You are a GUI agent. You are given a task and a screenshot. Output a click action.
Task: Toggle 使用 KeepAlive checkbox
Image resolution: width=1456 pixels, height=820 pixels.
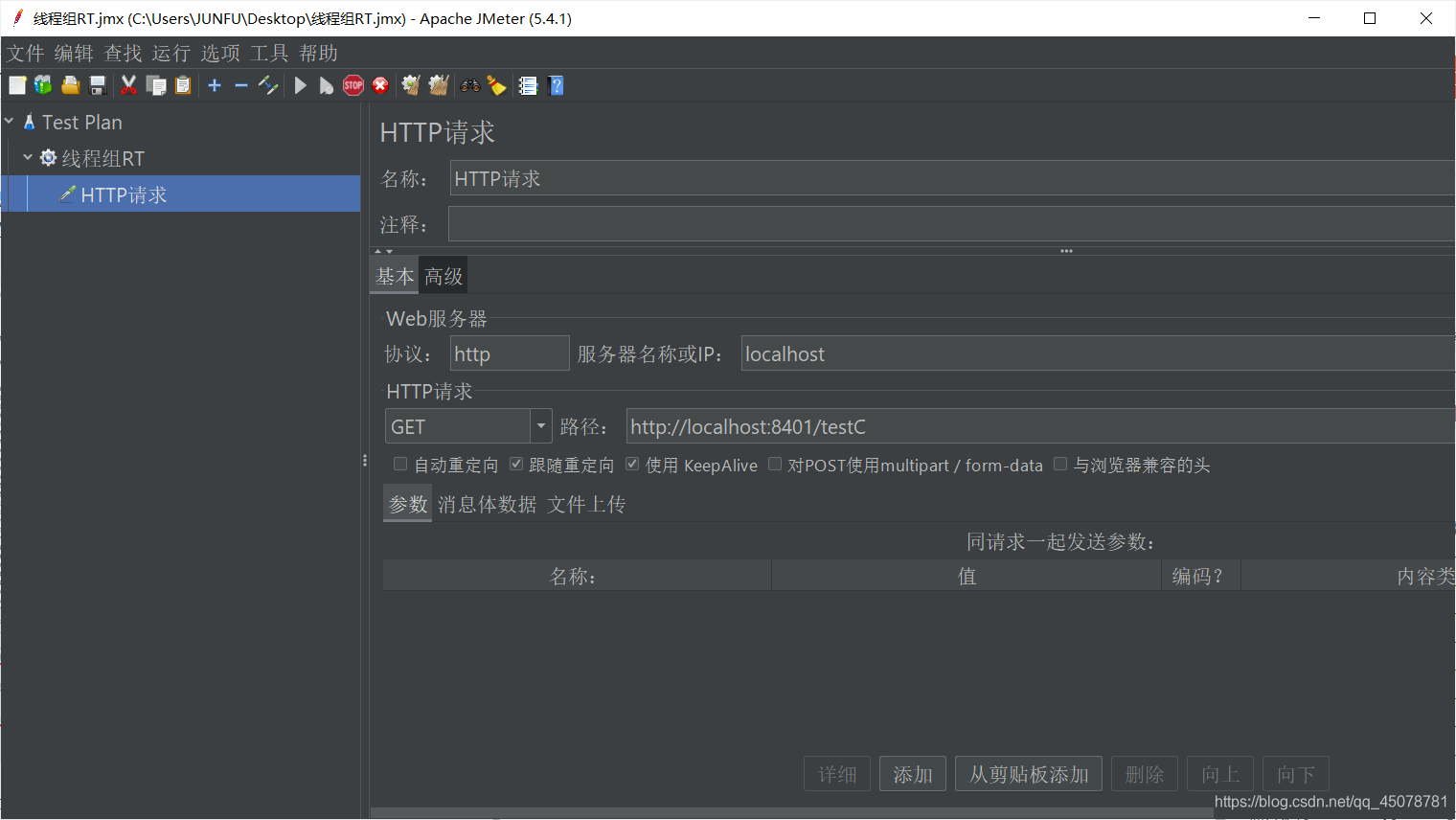[632, 464]
